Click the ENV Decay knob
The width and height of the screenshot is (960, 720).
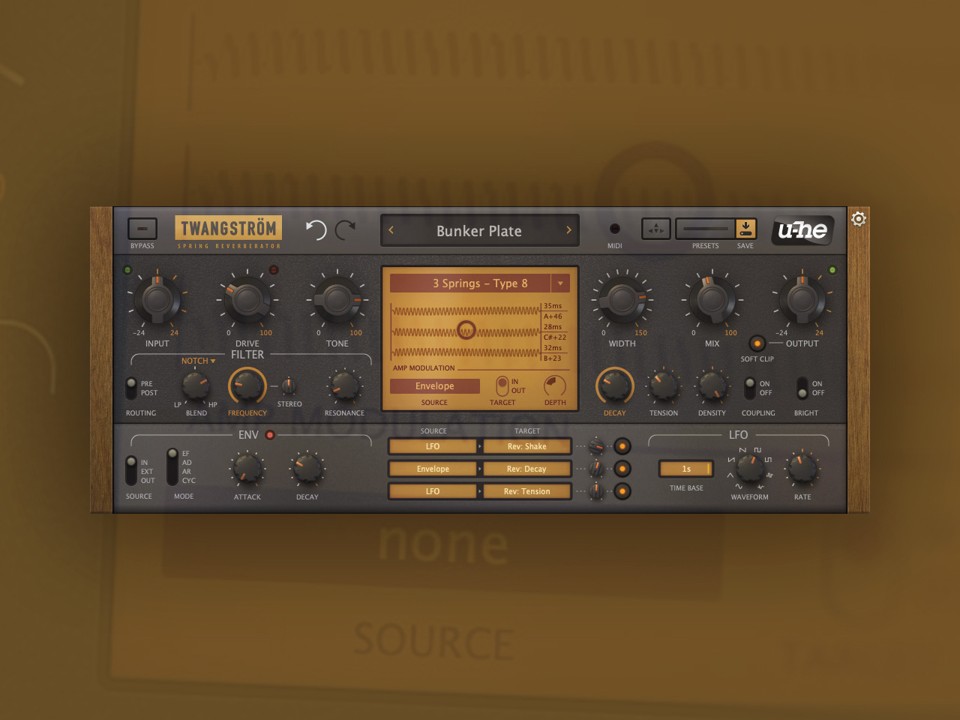307,470
